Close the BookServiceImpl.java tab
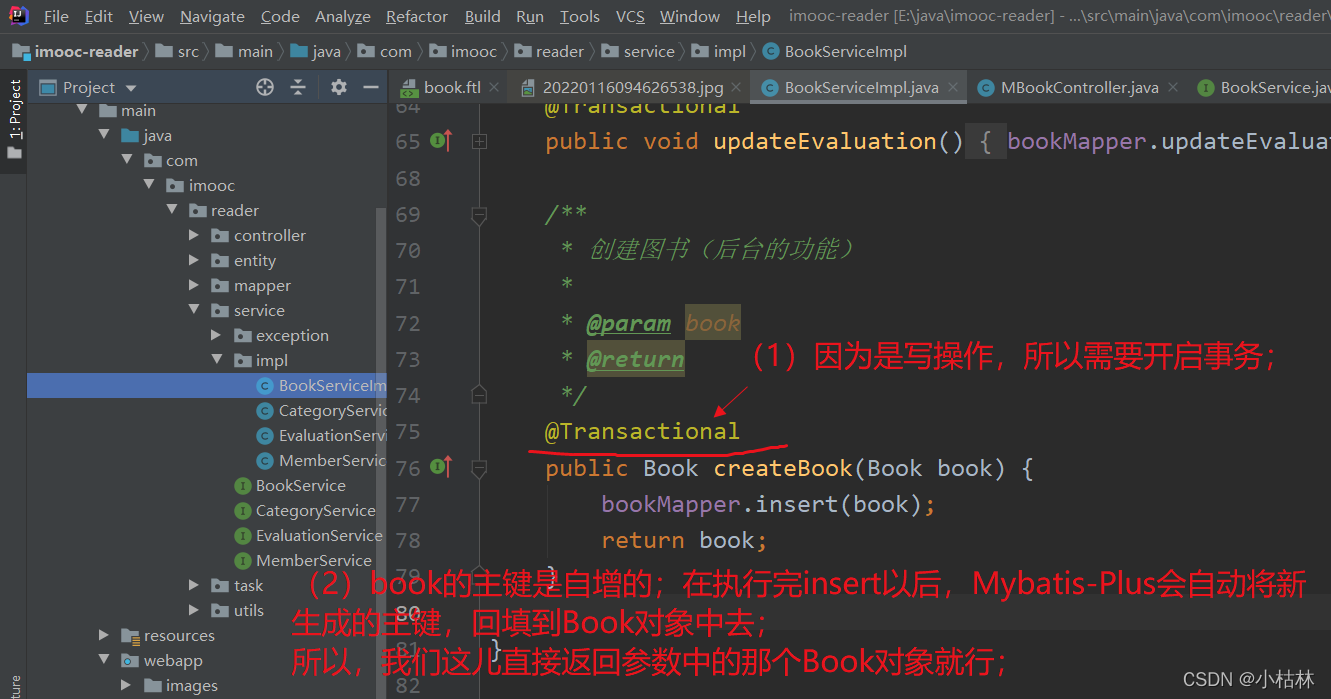The width and height of the screenshot is (1331, 699). tap(952, 88)
